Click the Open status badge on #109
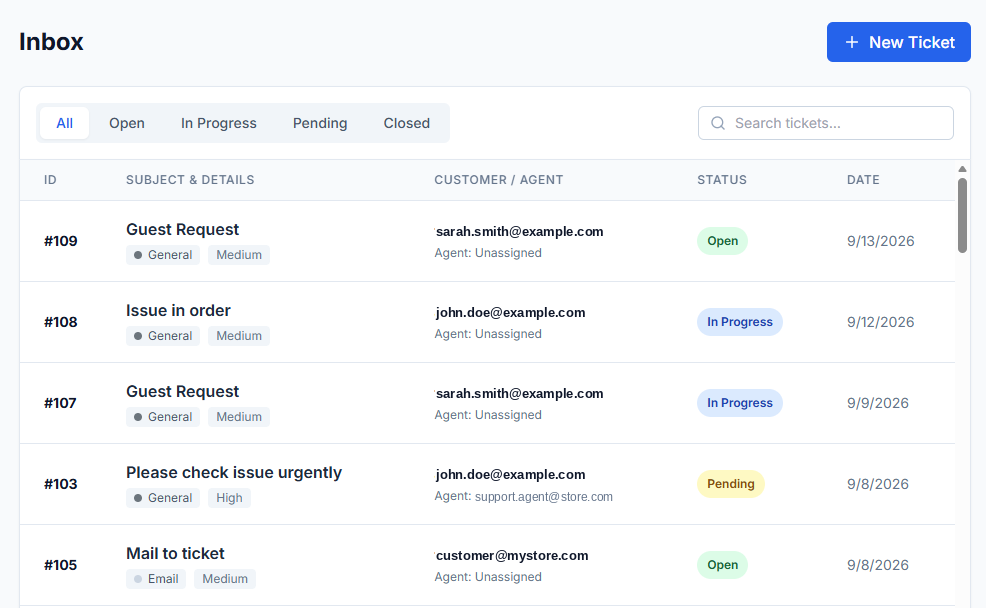Screen dimensions: 986x608 [723, 241]
